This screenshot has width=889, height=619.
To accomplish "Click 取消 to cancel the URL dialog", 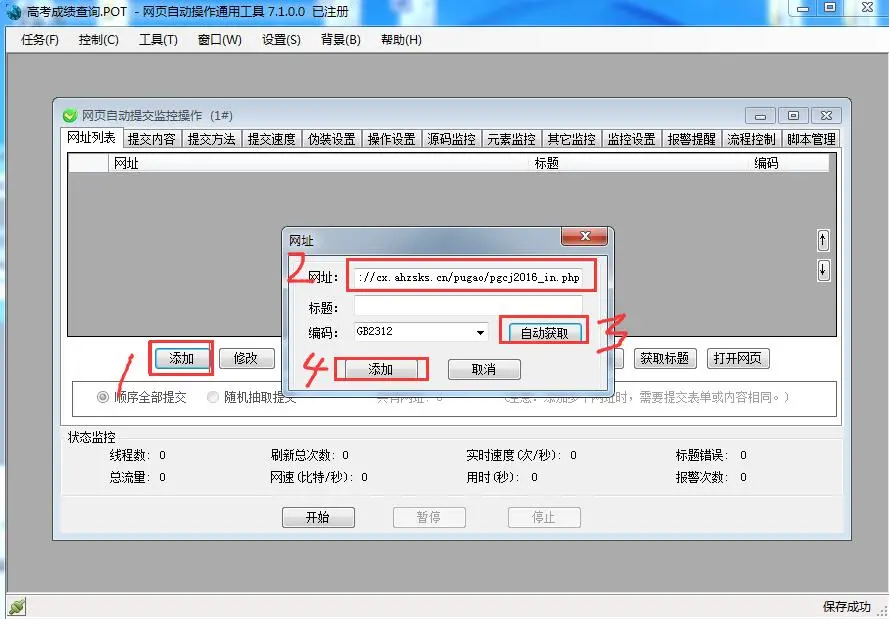I will 484,369.
